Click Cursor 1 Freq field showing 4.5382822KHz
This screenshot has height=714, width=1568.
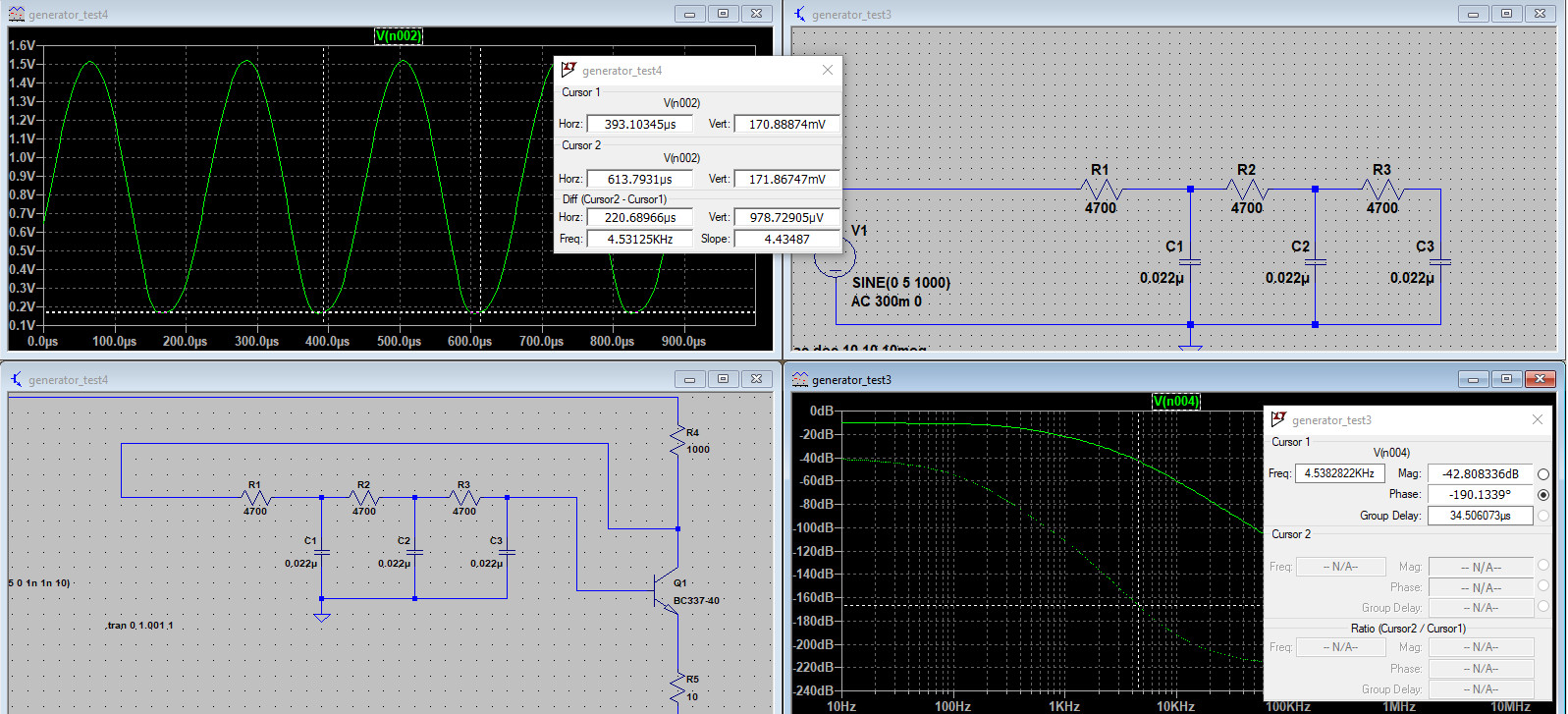click(1339, 473)
